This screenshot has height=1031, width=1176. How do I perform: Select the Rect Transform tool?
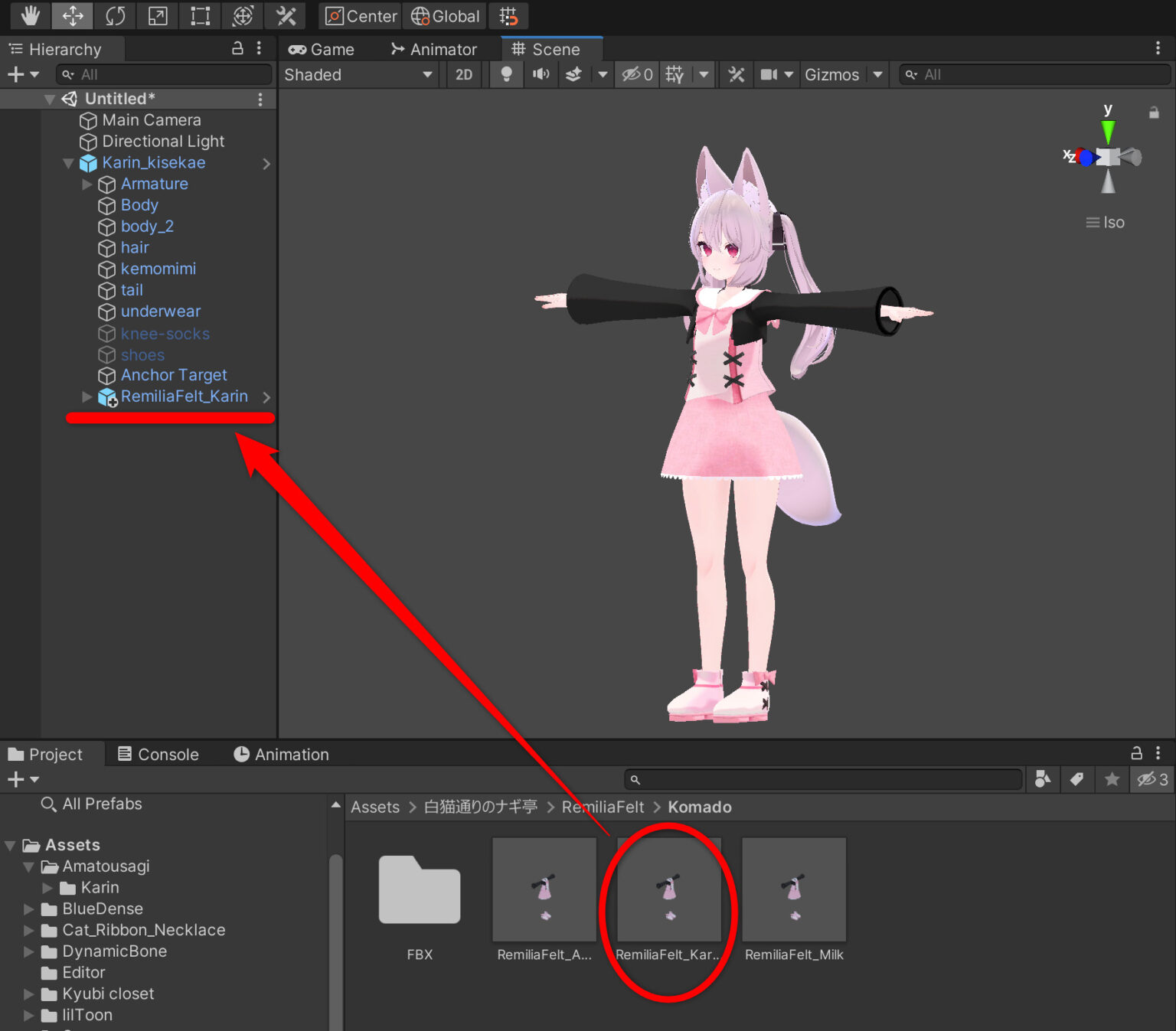pyautogui.click(x=199, y=15)
